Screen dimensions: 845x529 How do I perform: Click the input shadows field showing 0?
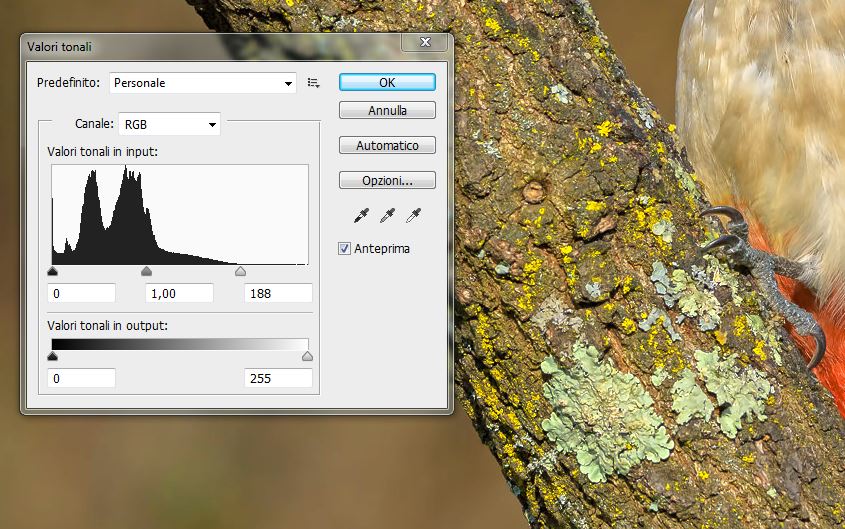tap(82, 293)
